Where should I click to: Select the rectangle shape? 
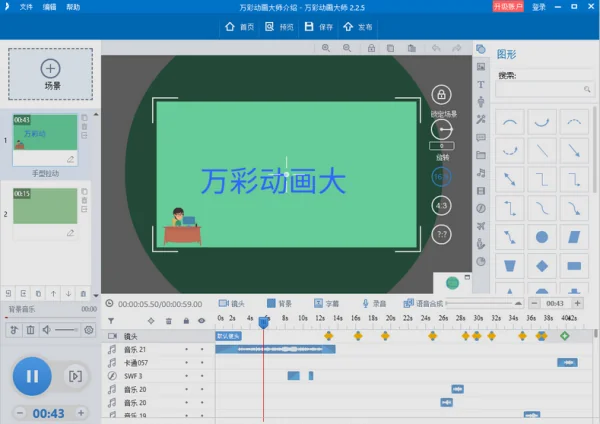click(574, 266)
